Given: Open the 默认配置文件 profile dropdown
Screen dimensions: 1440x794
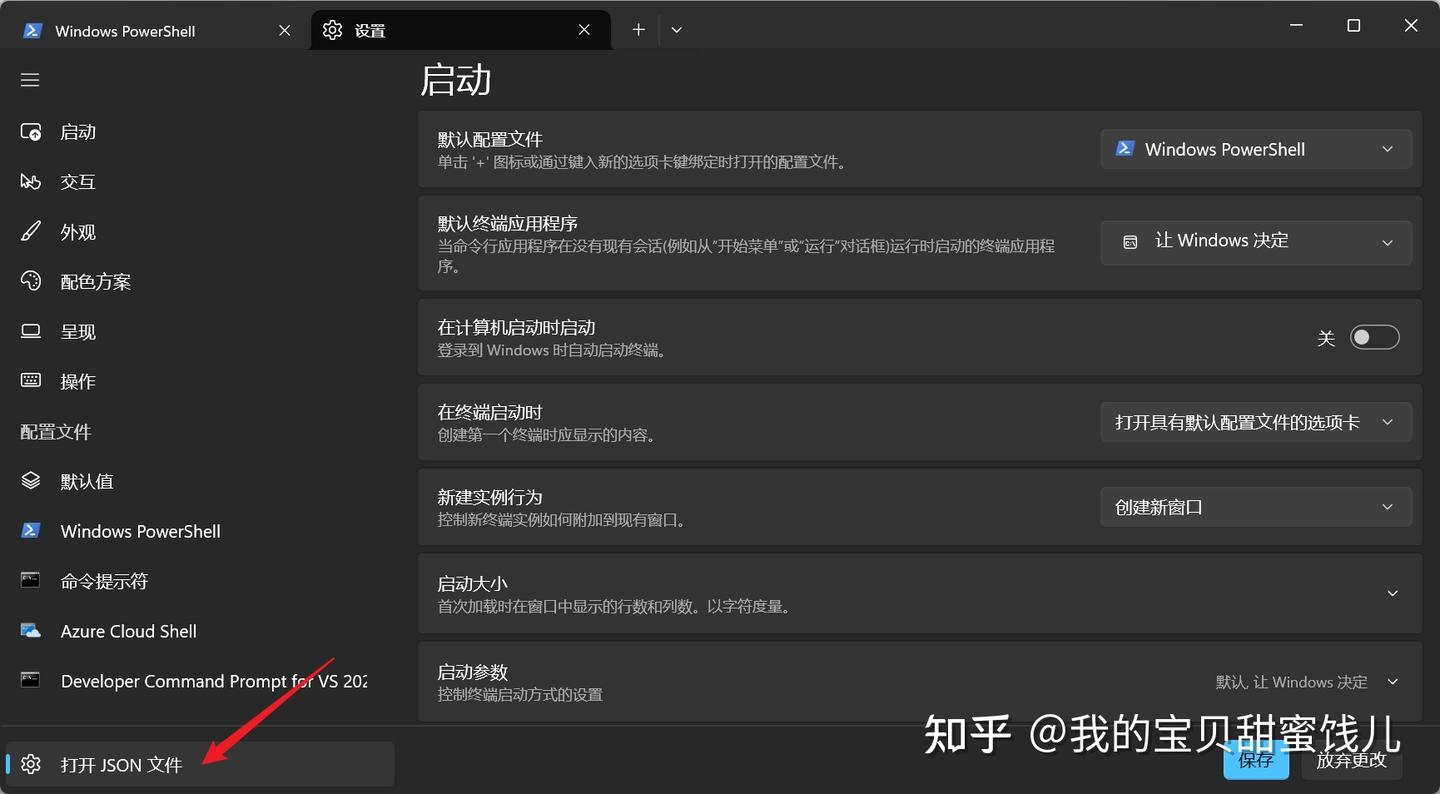Looking at the screenshot, I should coord(1255,148).
